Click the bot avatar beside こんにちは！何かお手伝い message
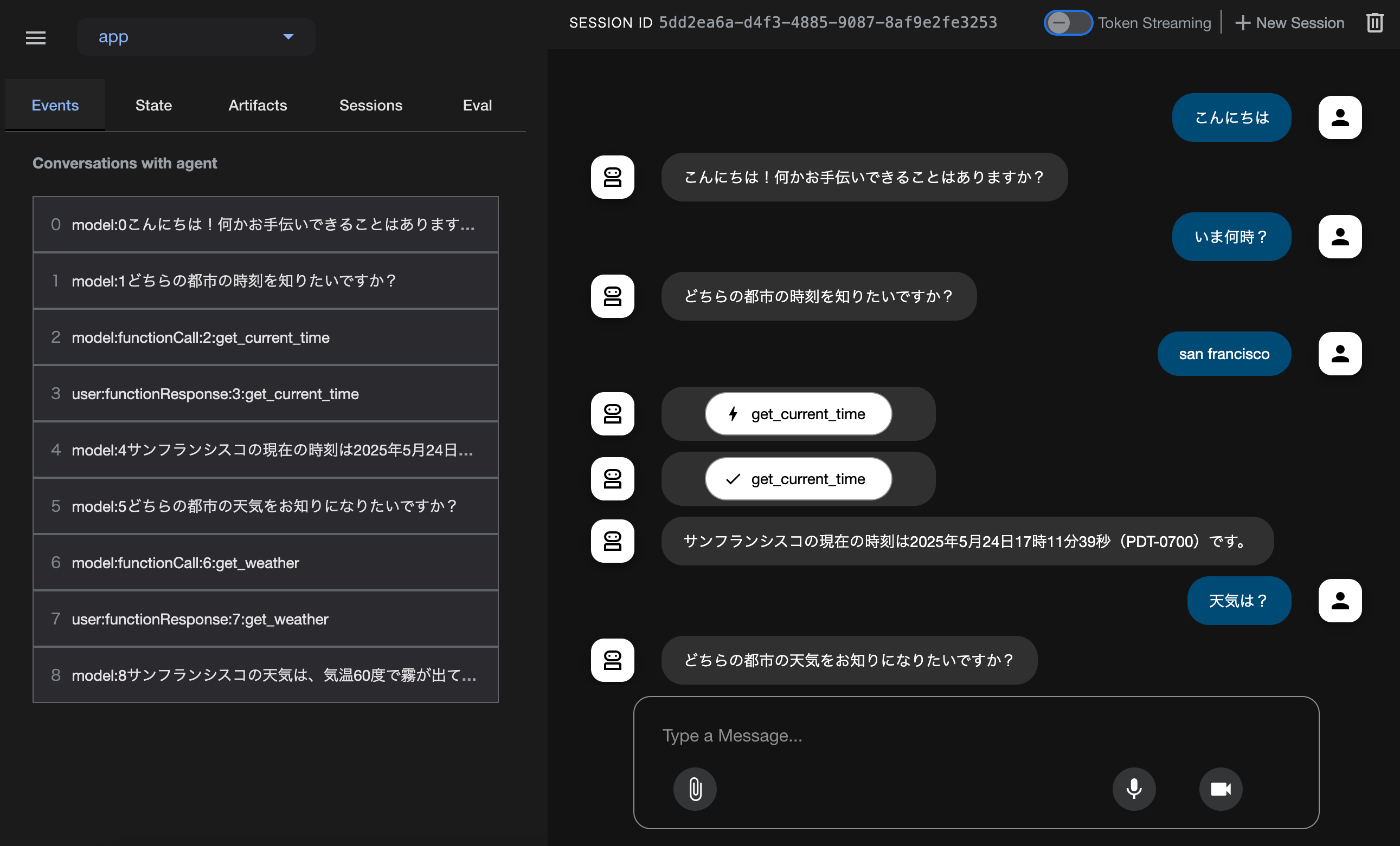Viewport: 1400px width, 846px height. [613, 177]
